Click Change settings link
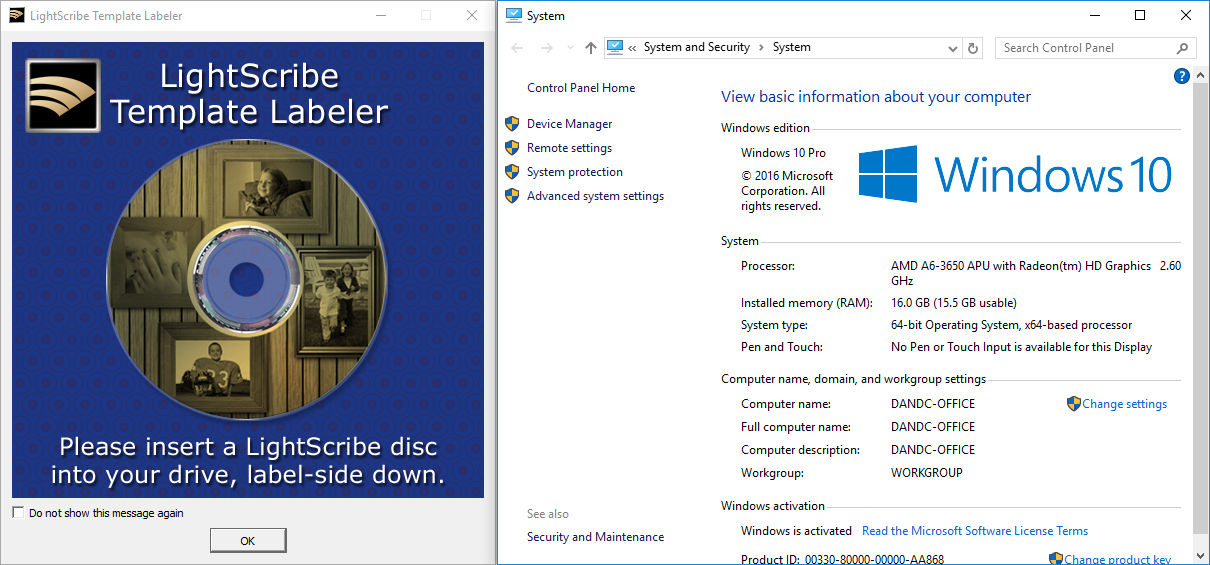 point(1124,404)
